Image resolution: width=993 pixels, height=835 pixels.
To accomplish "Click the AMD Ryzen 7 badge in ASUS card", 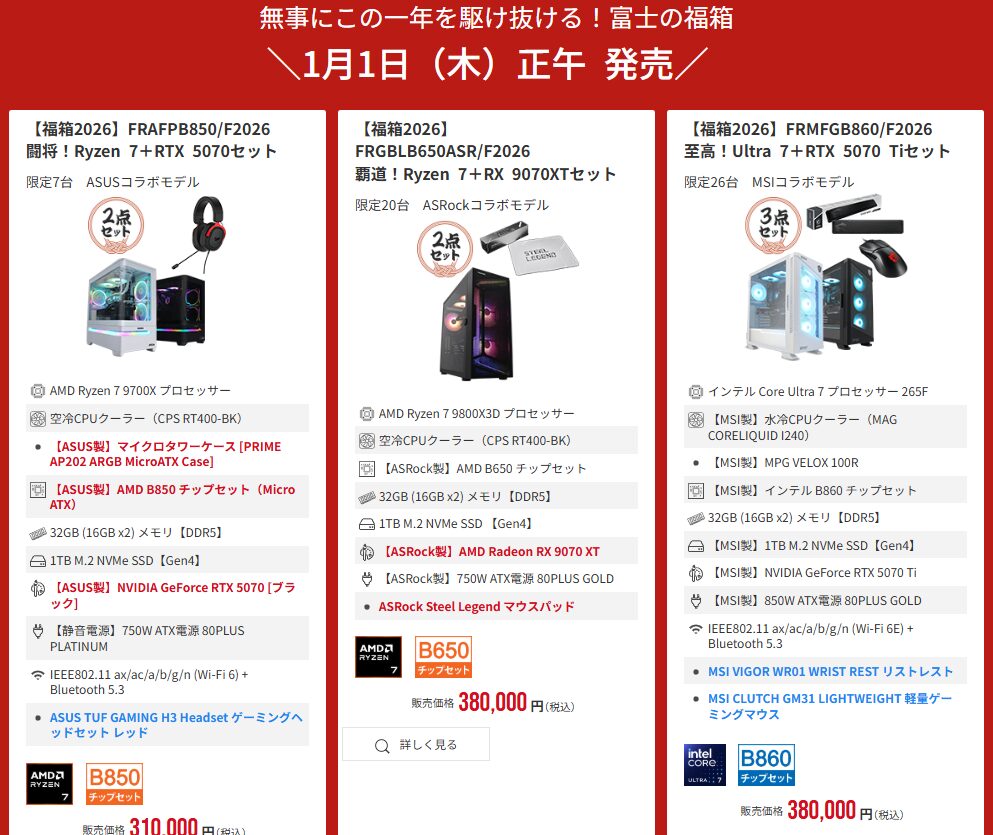I will (49, 784).
